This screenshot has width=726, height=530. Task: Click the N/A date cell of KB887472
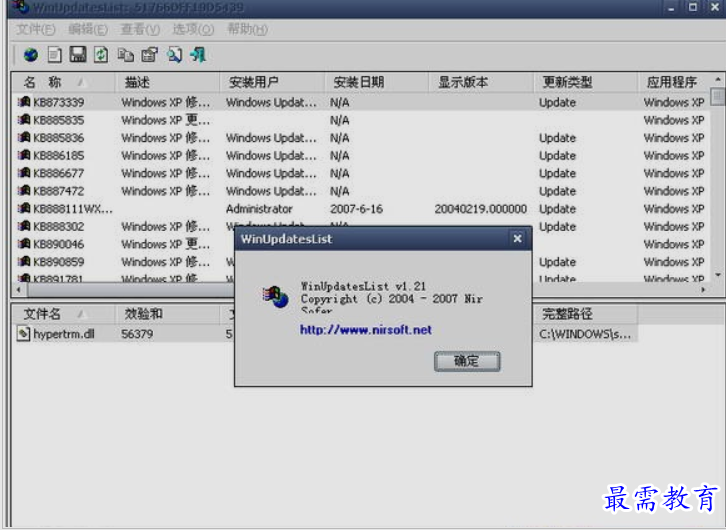(339, 191)
